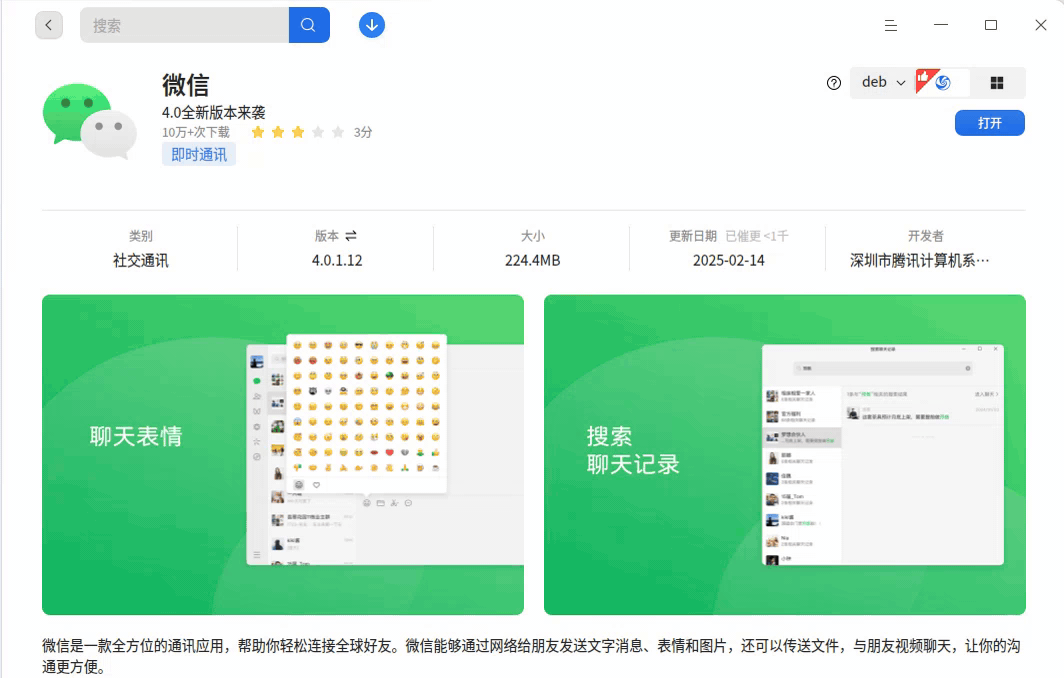Click the 已催更 <1千 label

click(757, 236)
